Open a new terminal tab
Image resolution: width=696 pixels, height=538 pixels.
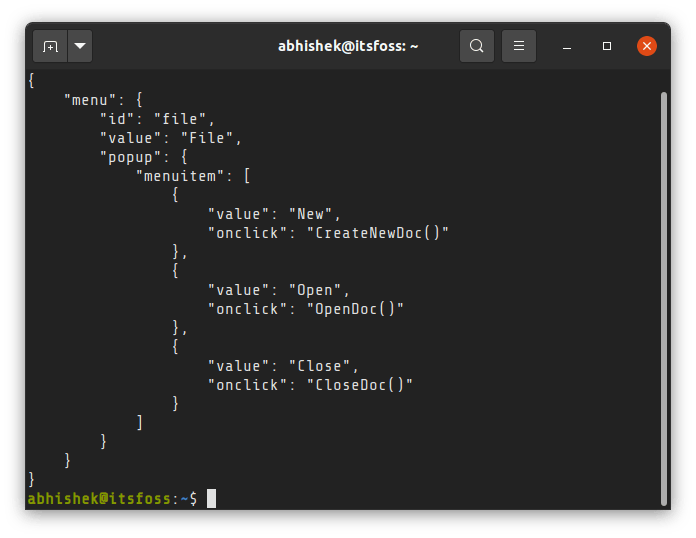[50, 46]
